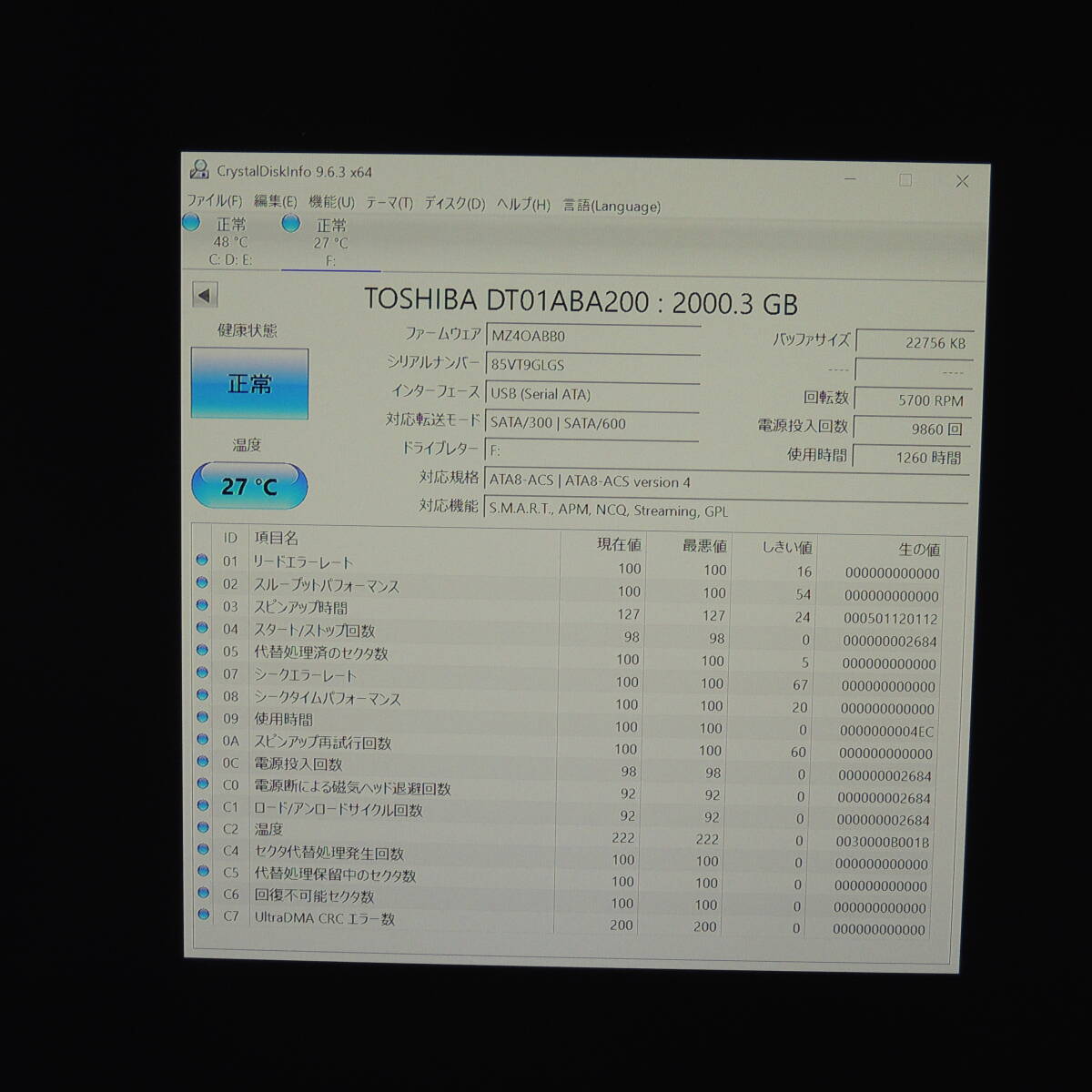Click the features field S.M.A.R.T., APM, NCQ
Viewport: 1092px width, 1092px height.
pyautogui.click(x=726, y=511)
